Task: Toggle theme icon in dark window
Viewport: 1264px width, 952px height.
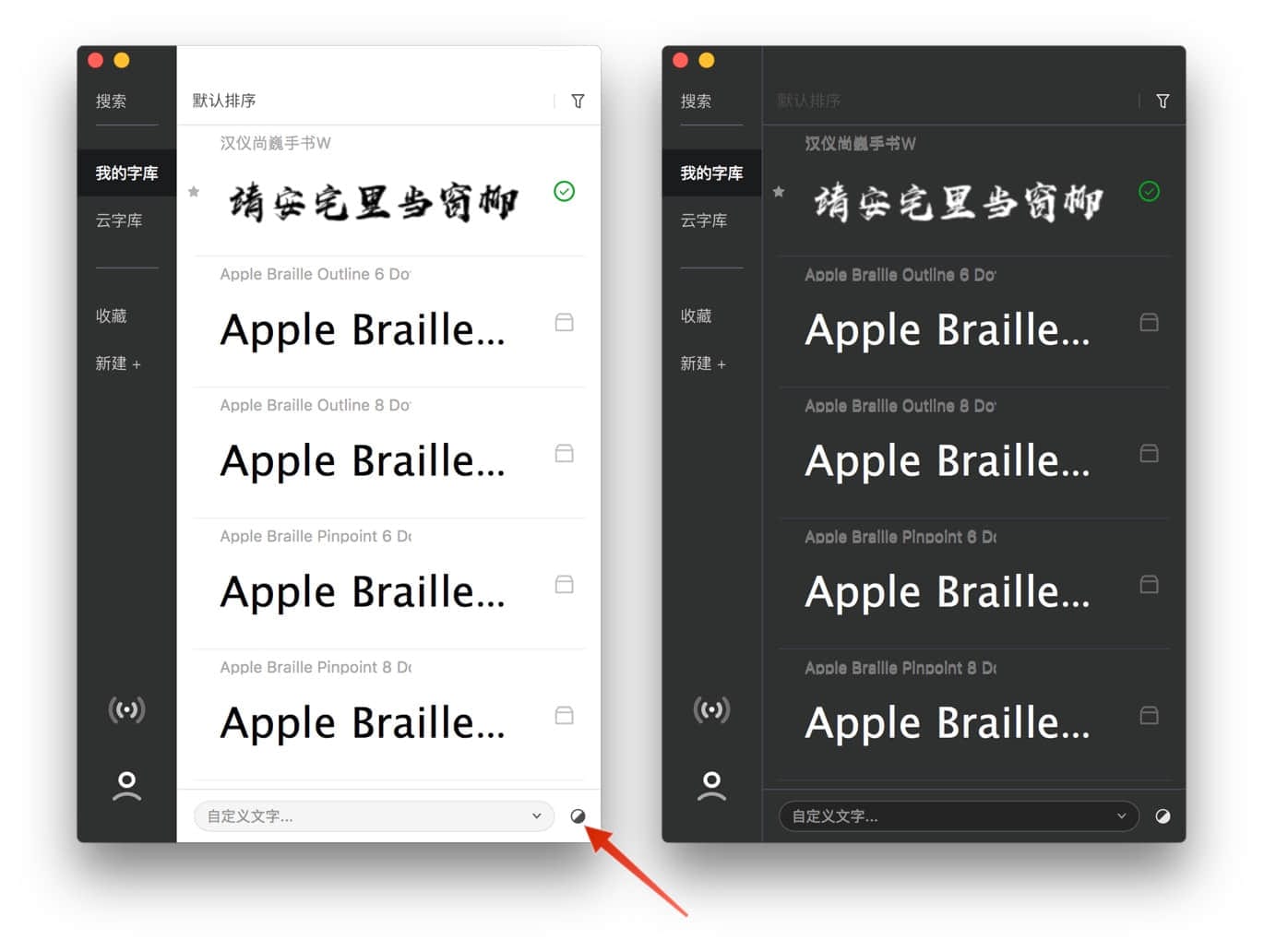Action: 1163,816
